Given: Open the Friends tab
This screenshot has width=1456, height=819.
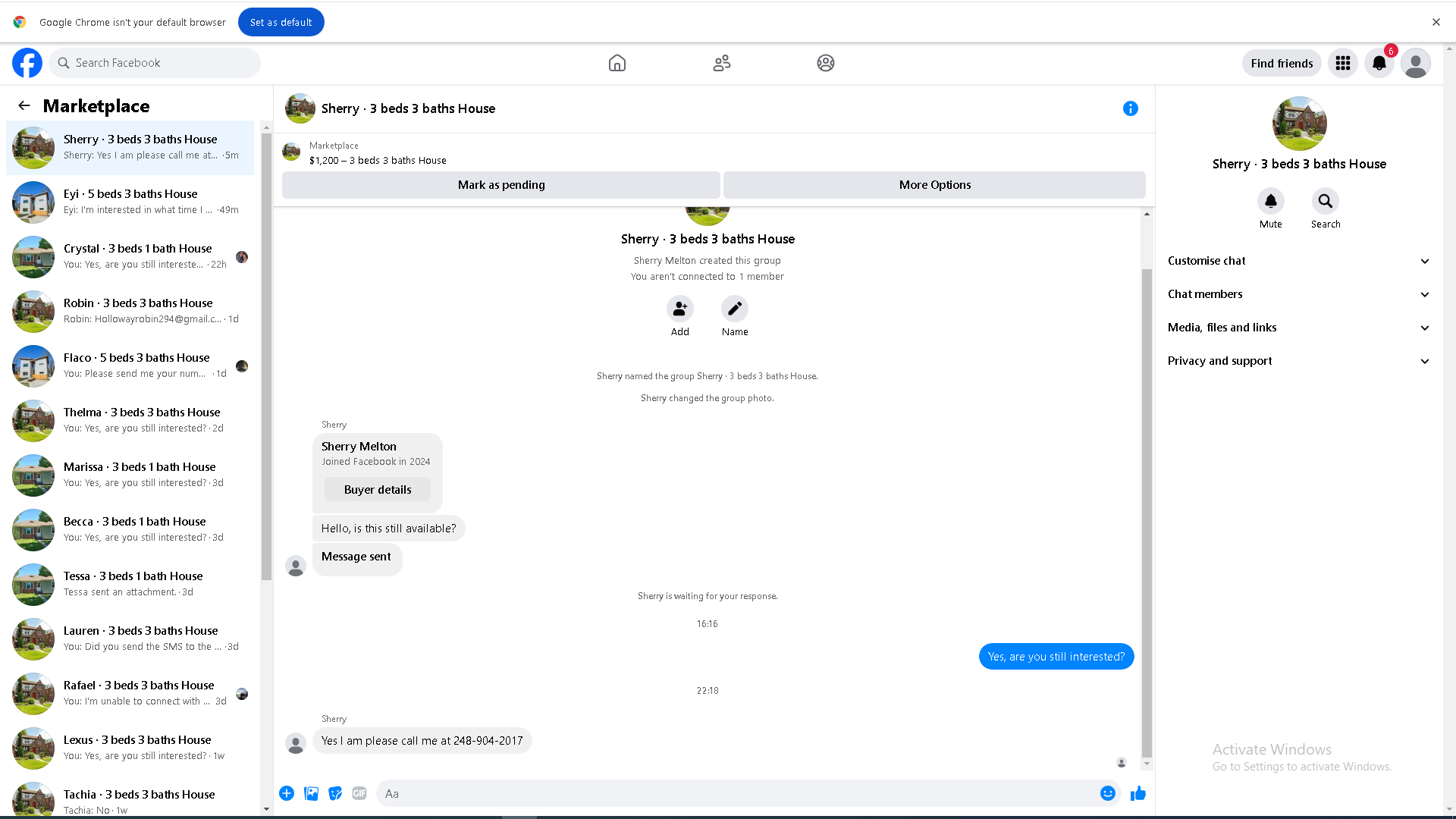Looking at the screenshot, I should click(721, 63).
